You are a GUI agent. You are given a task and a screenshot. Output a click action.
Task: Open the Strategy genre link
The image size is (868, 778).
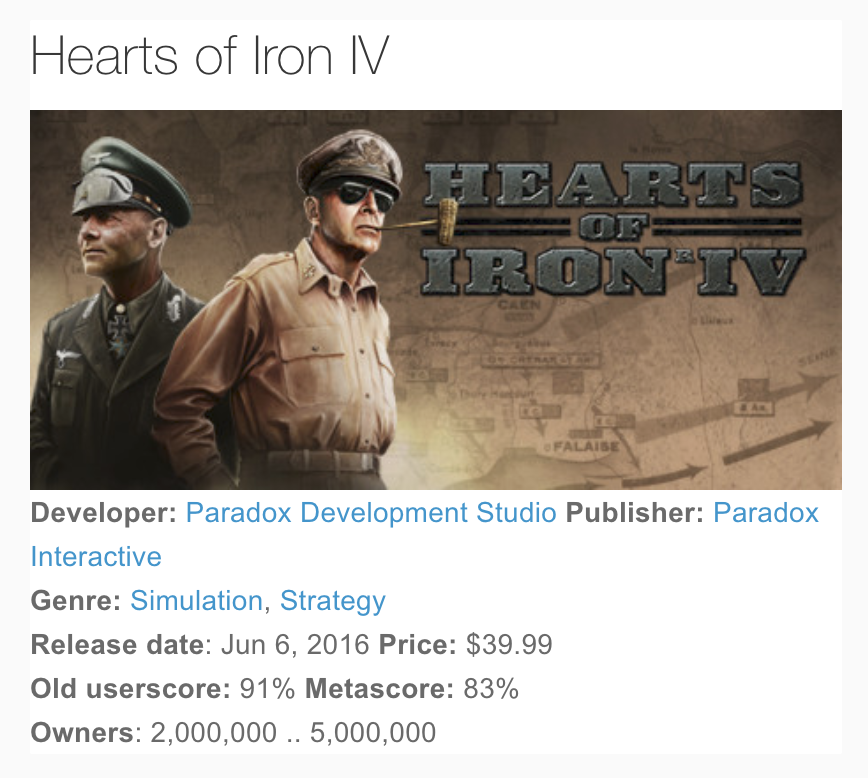[332, 601]
